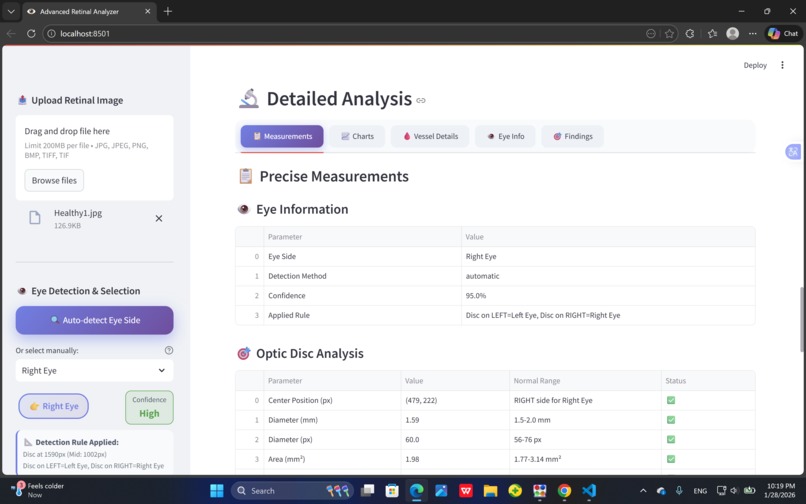Open the tab search dropdown arrow

point(11,11)
